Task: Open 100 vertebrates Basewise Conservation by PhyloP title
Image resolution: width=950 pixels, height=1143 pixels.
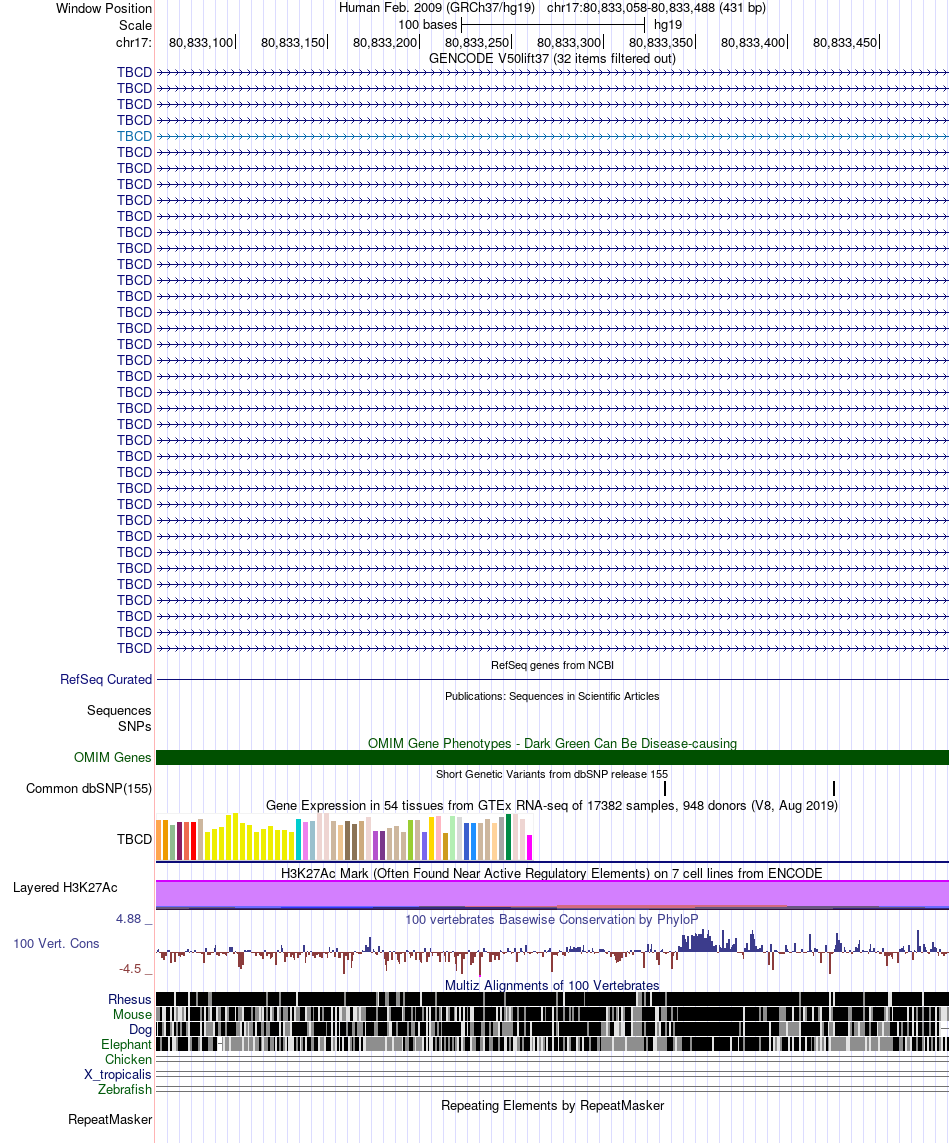Action: [552, 919]
